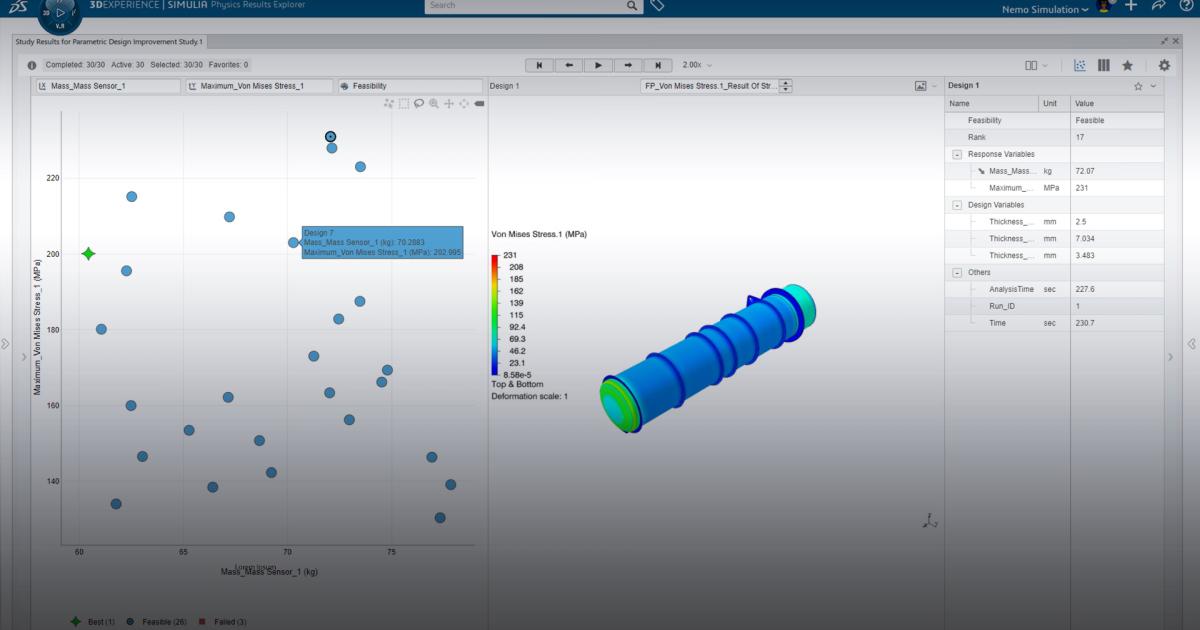Click the Feasibility color selector

411,86
